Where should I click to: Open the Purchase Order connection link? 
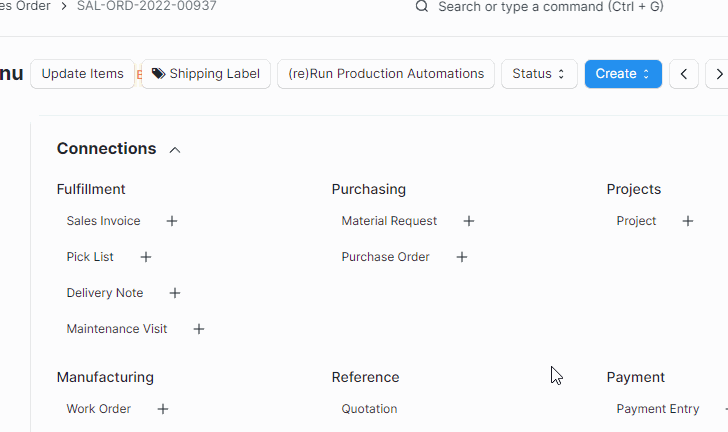385,257
